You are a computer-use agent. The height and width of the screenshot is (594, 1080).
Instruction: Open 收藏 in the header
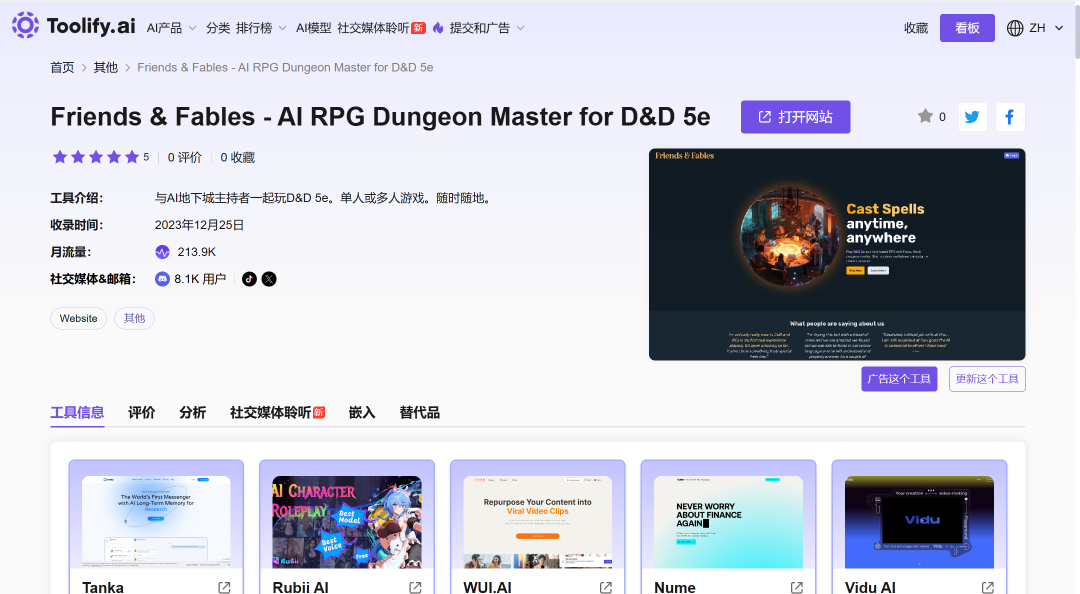tap(916, 28)
